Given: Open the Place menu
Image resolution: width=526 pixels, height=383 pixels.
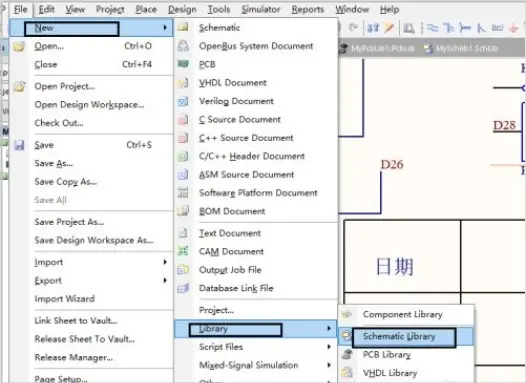Looking at the screenshot, I should (146, 9).
